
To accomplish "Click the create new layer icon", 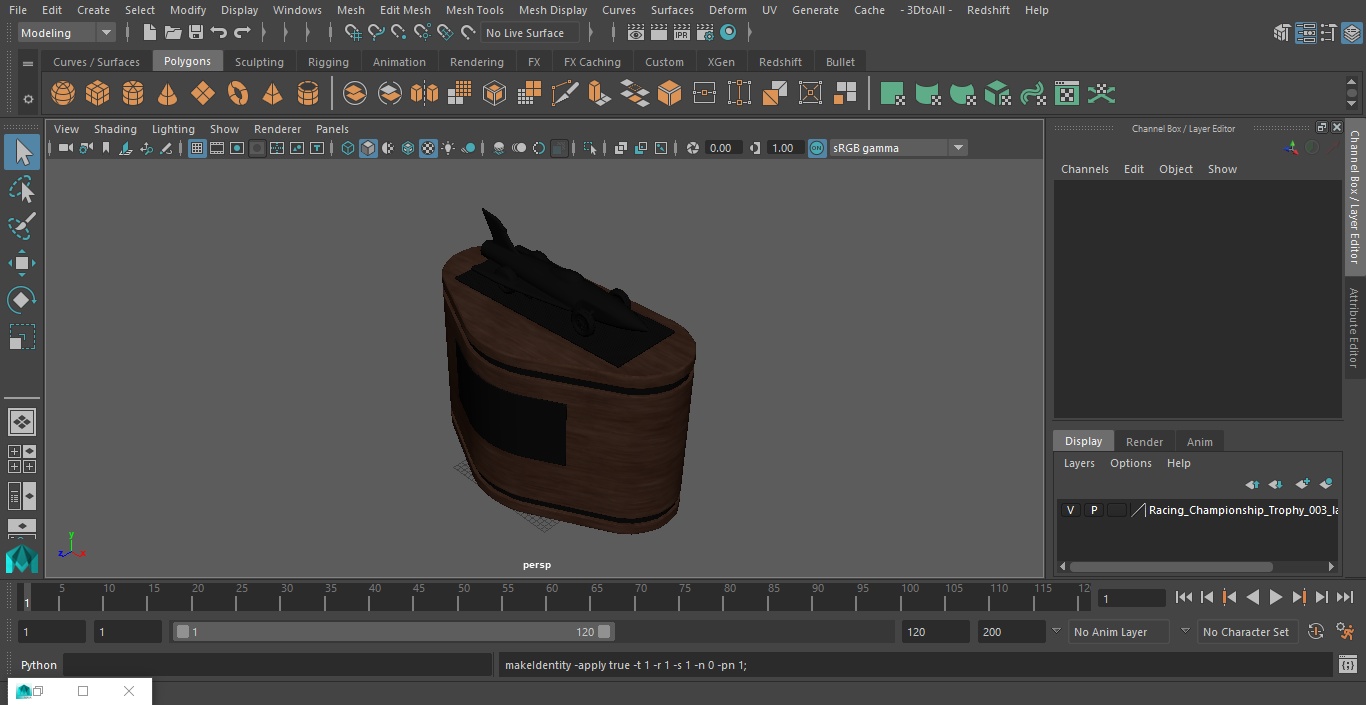I will click(1302, 484).
